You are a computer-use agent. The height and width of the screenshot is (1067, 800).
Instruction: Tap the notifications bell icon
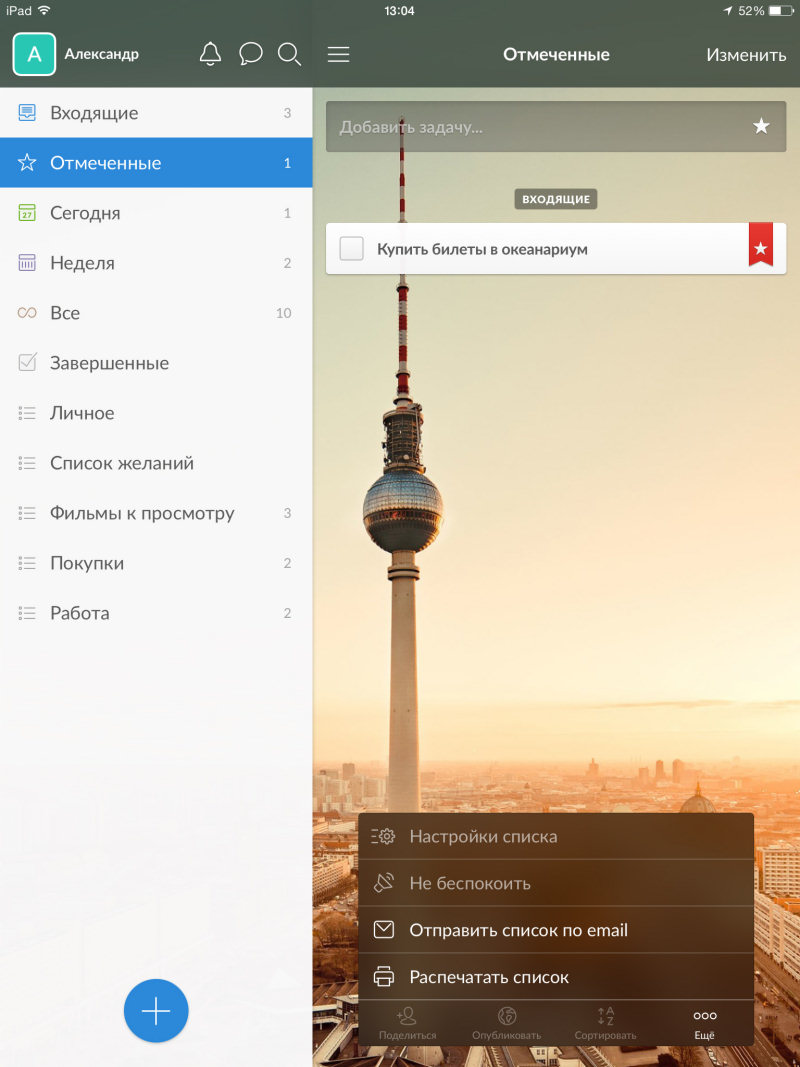coord(210,54)
